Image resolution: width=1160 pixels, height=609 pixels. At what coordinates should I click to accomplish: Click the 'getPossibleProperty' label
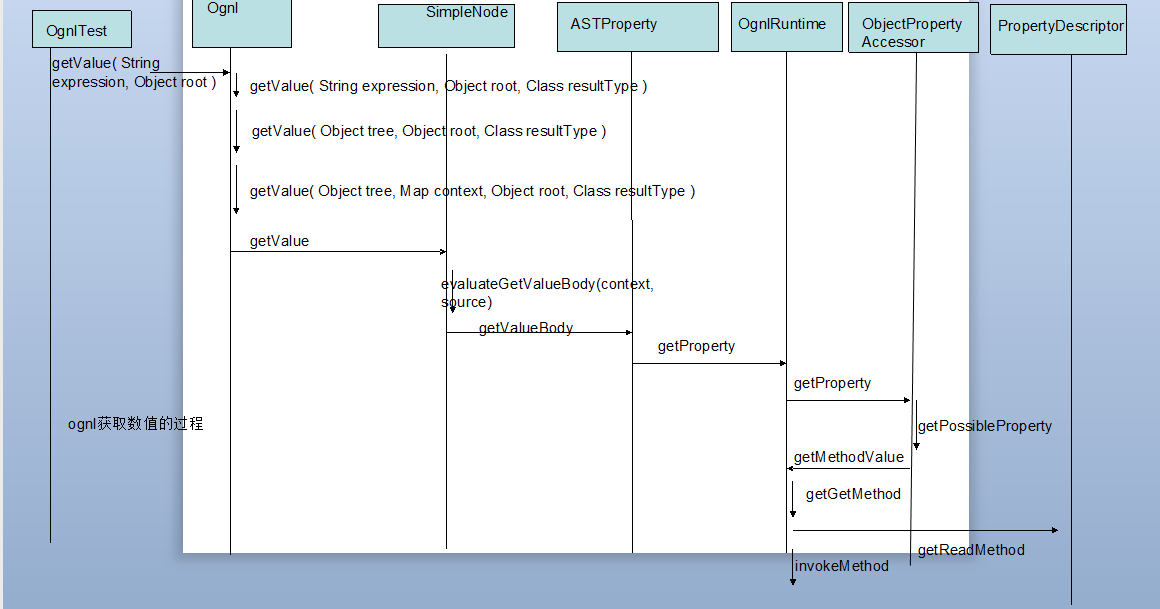point(985,425)
